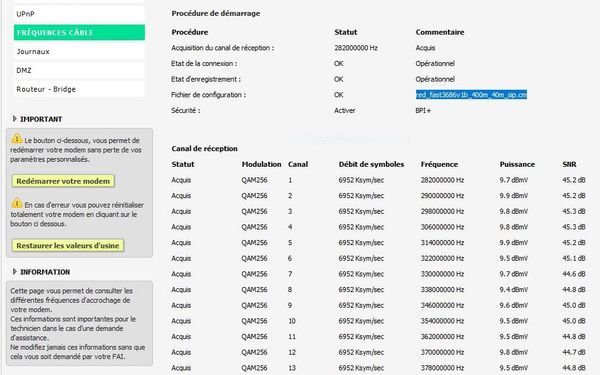The width and height of the screenshot is (600, 375).
Task: Click Redémarrer votre modem button
Action: point(63,181)
